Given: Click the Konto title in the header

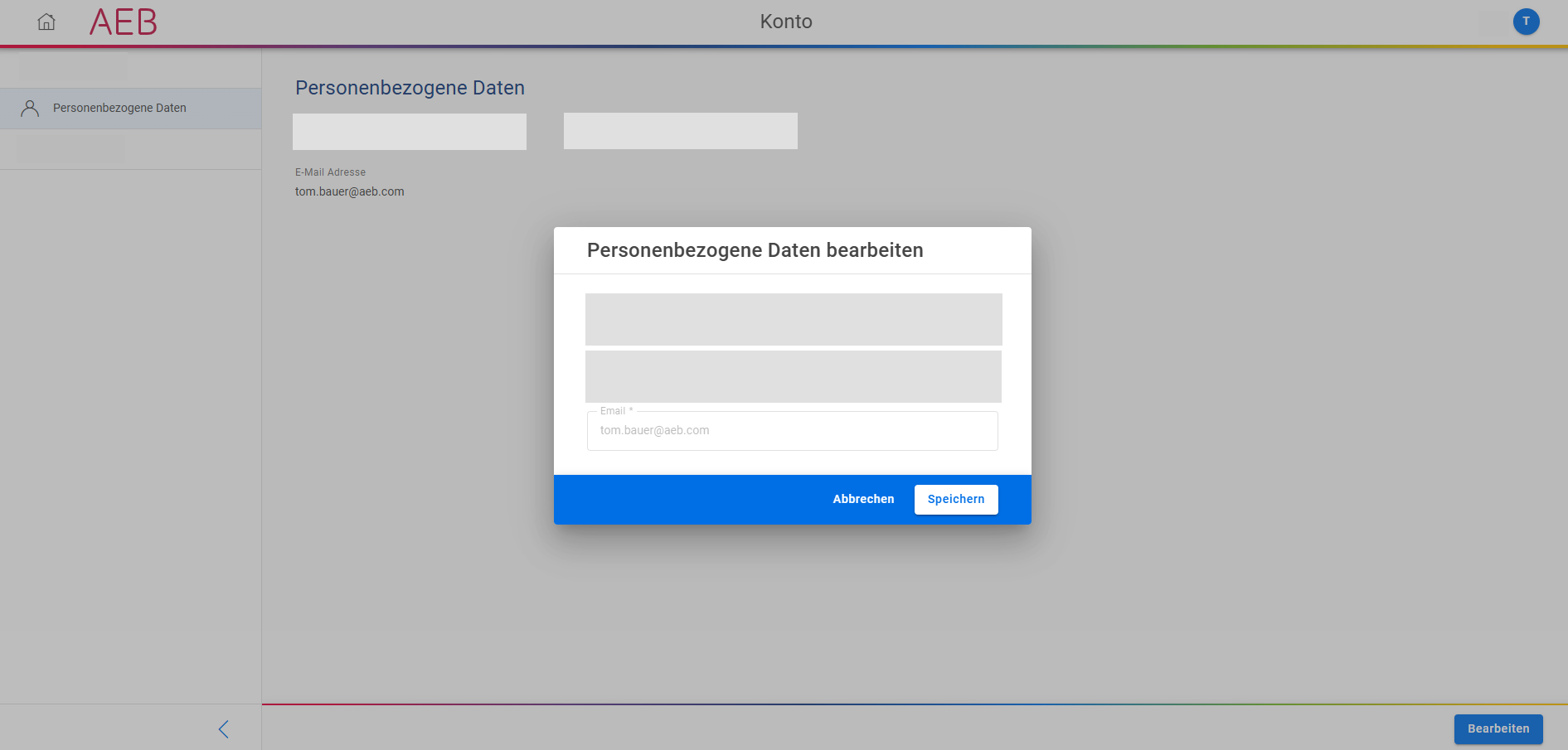Looking at the screenshot, I should tap(786, 22).
